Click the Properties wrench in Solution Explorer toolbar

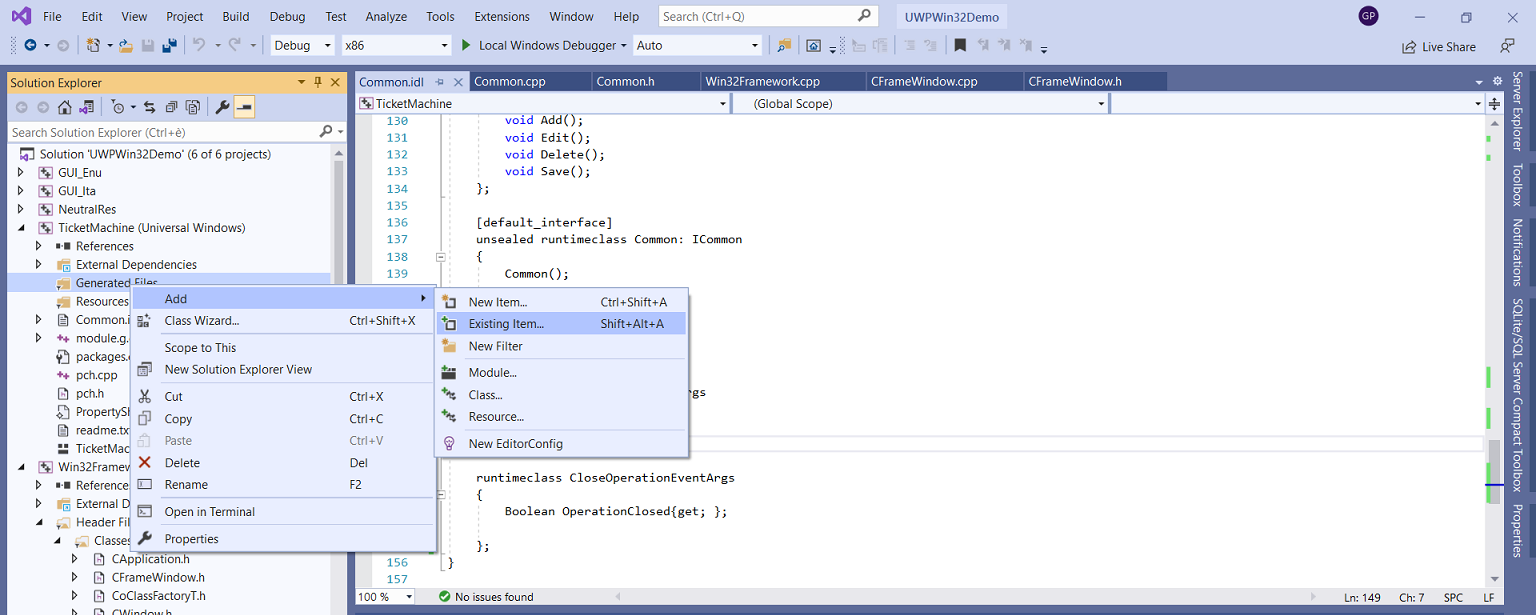tap(222, 107)
